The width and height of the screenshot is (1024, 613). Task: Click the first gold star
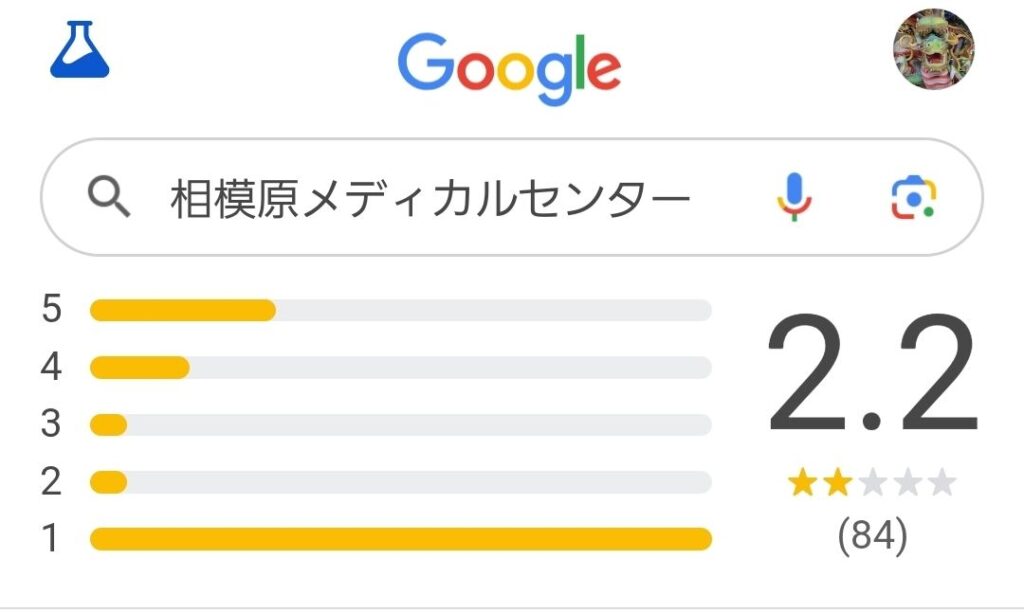click(x=802, y=484)
